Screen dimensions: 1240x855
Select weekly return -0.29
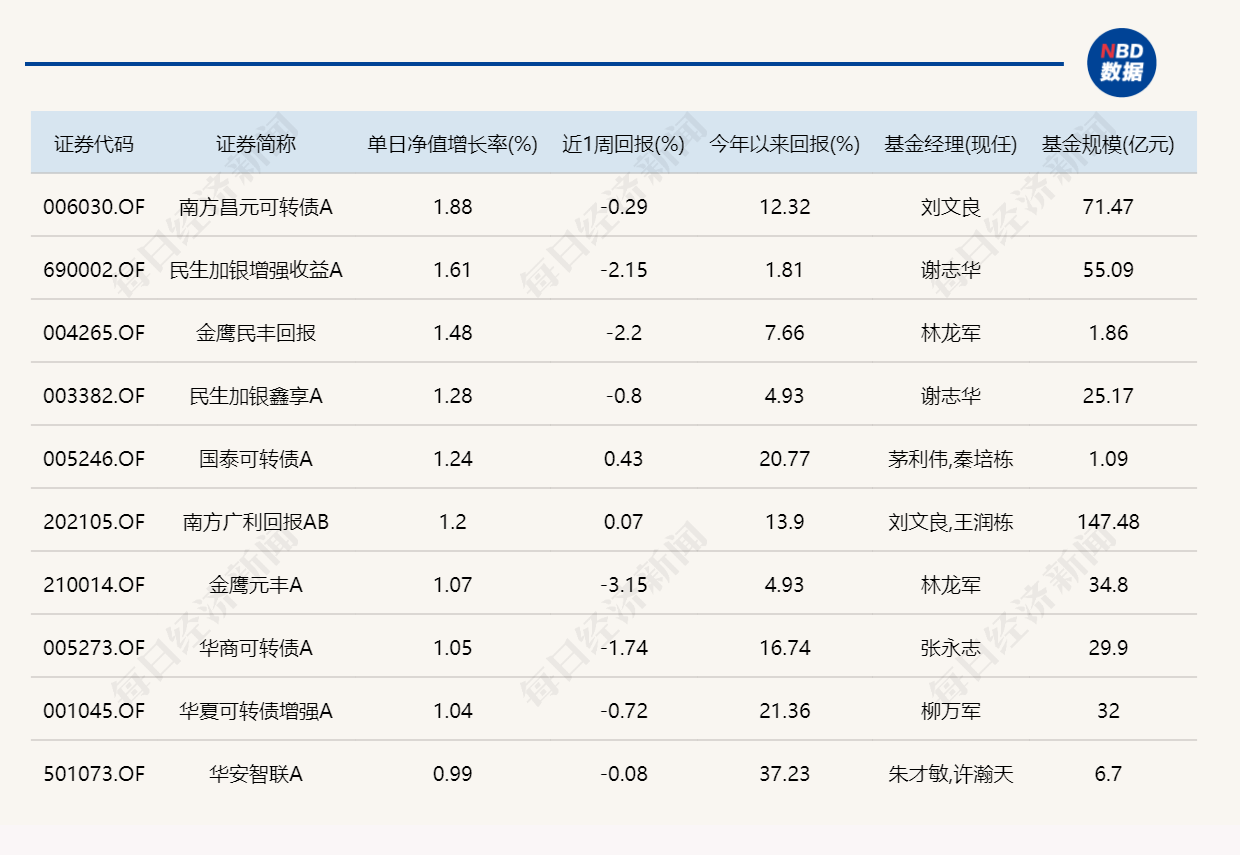[x=624, y=207]
